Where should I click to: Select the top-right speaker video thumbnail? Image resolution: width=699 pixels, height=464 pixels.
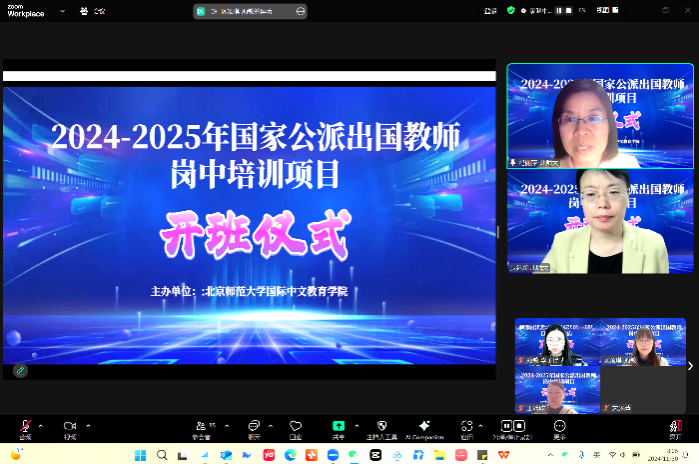point(586,116)
